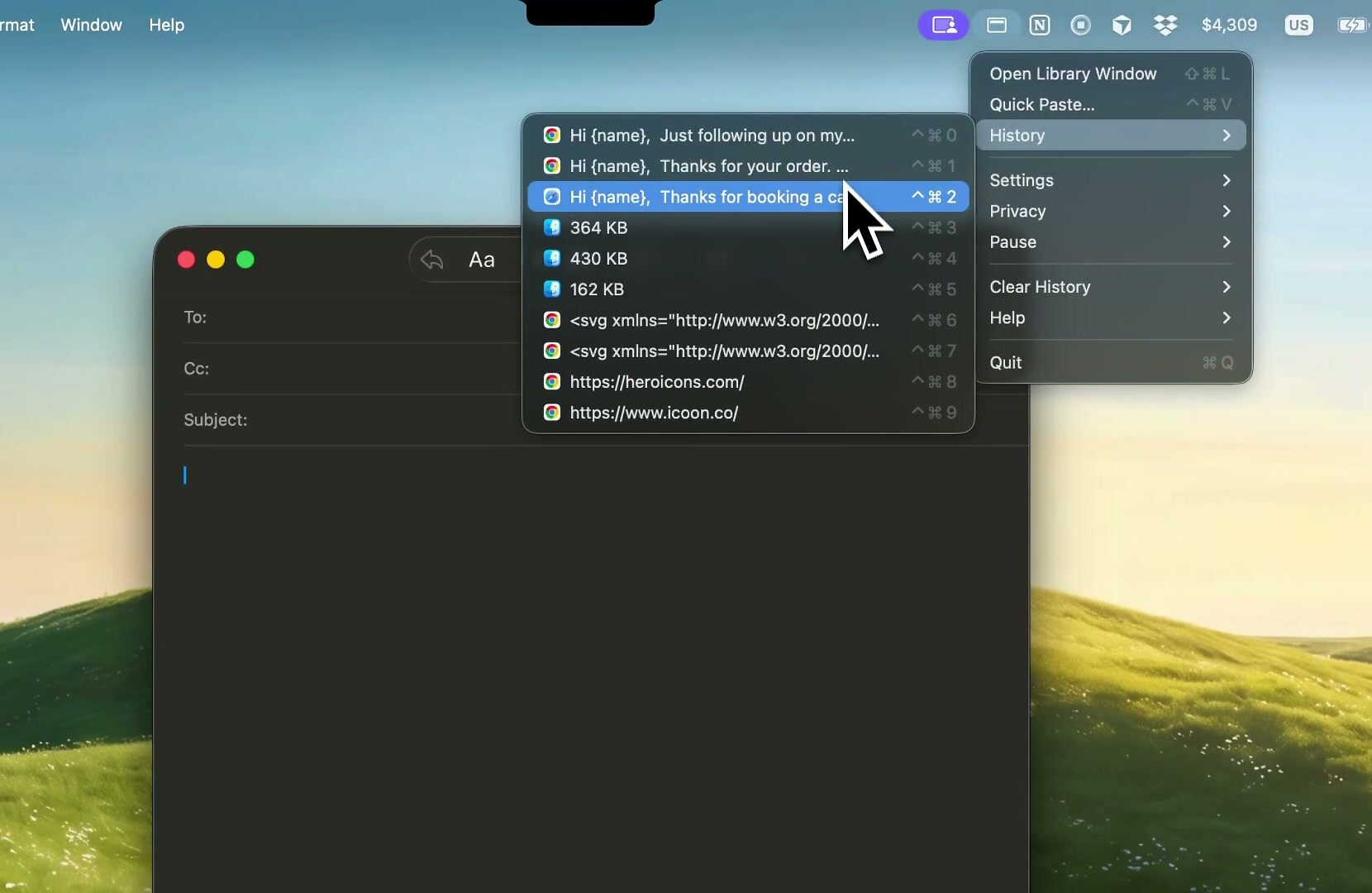Image resolution: width=1372 pixels, height=893 pixels.
Task: Expand the History submenu
Action: pos(1111,135)
